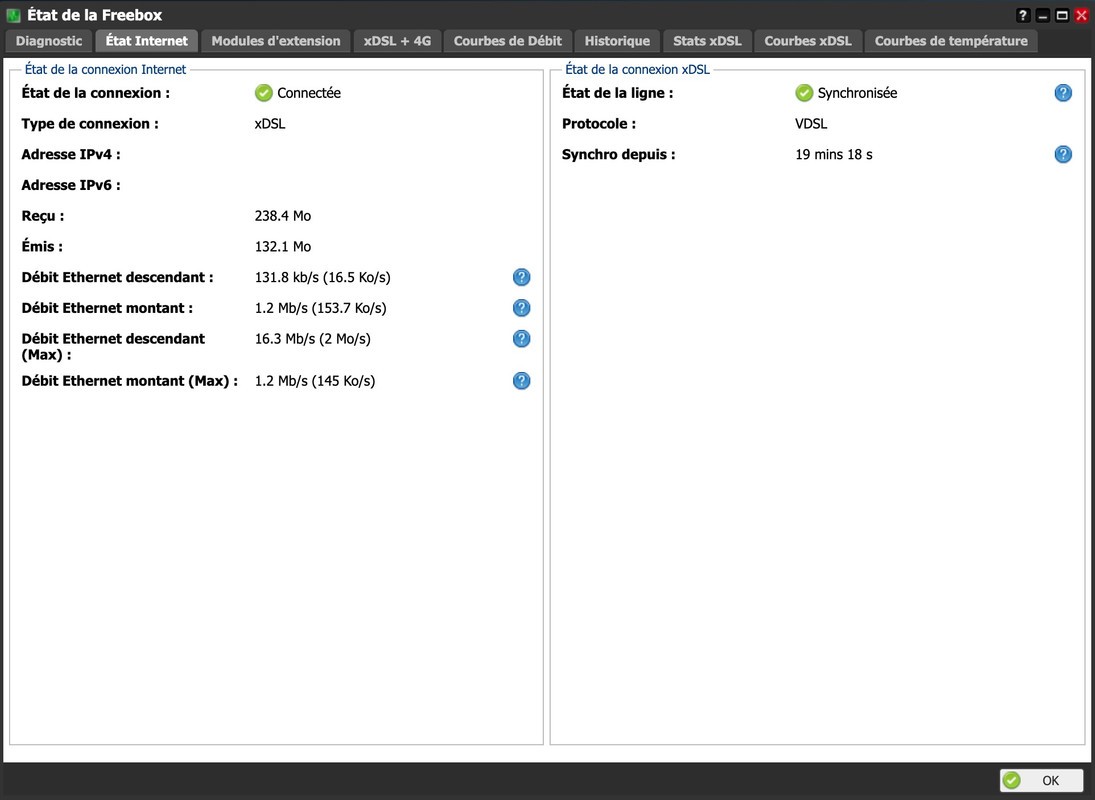Click the État de la connexion Internet heading
The image size is (1095, 800).
[x=105, y=69]
